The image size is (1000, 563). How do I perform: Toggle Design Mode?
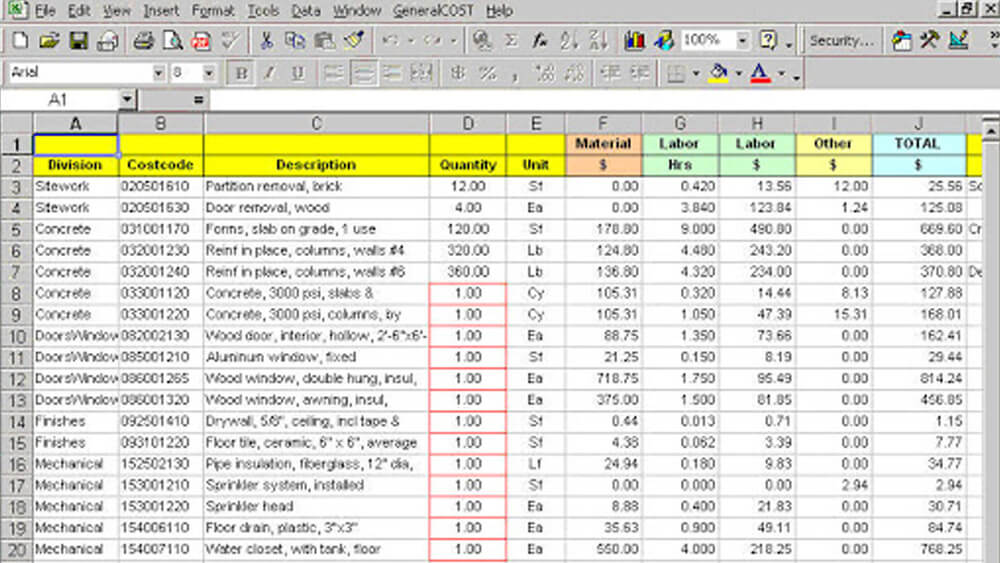click(959, 41)
